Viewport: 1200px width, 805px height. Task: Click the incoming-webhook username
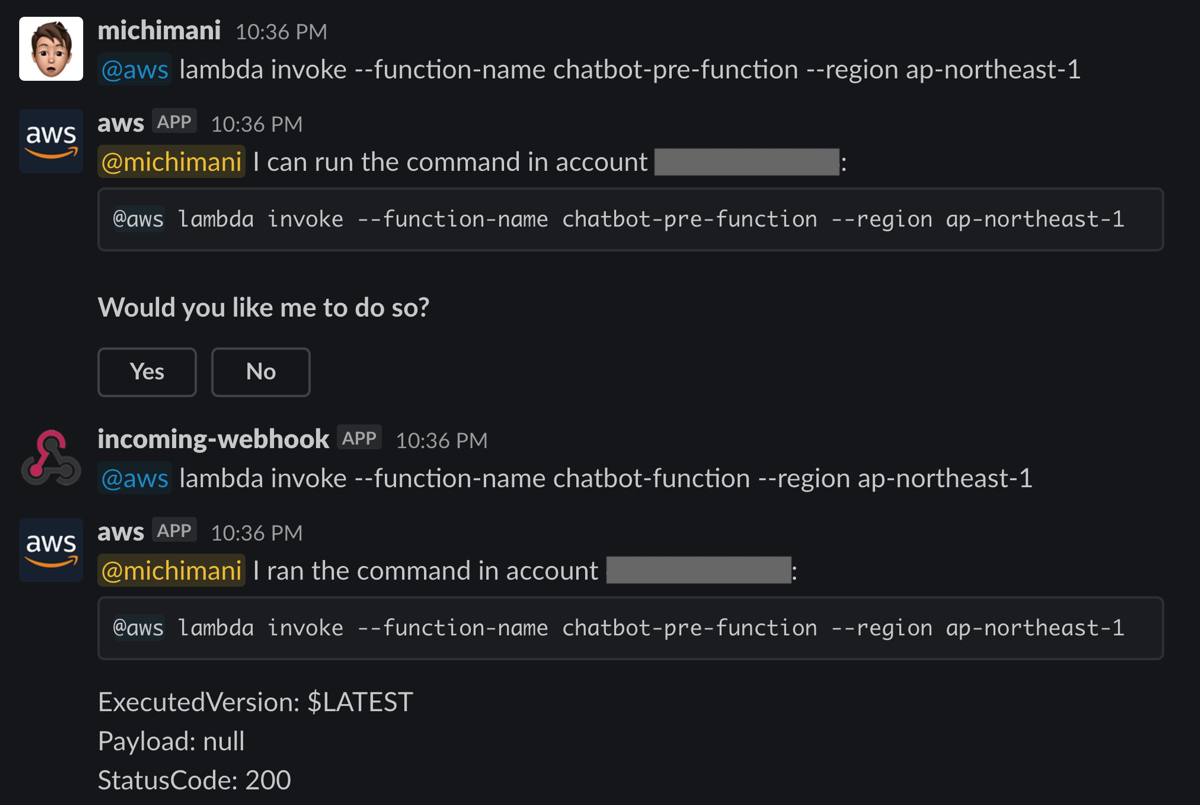pyautogui.click(x=213, y=438)
